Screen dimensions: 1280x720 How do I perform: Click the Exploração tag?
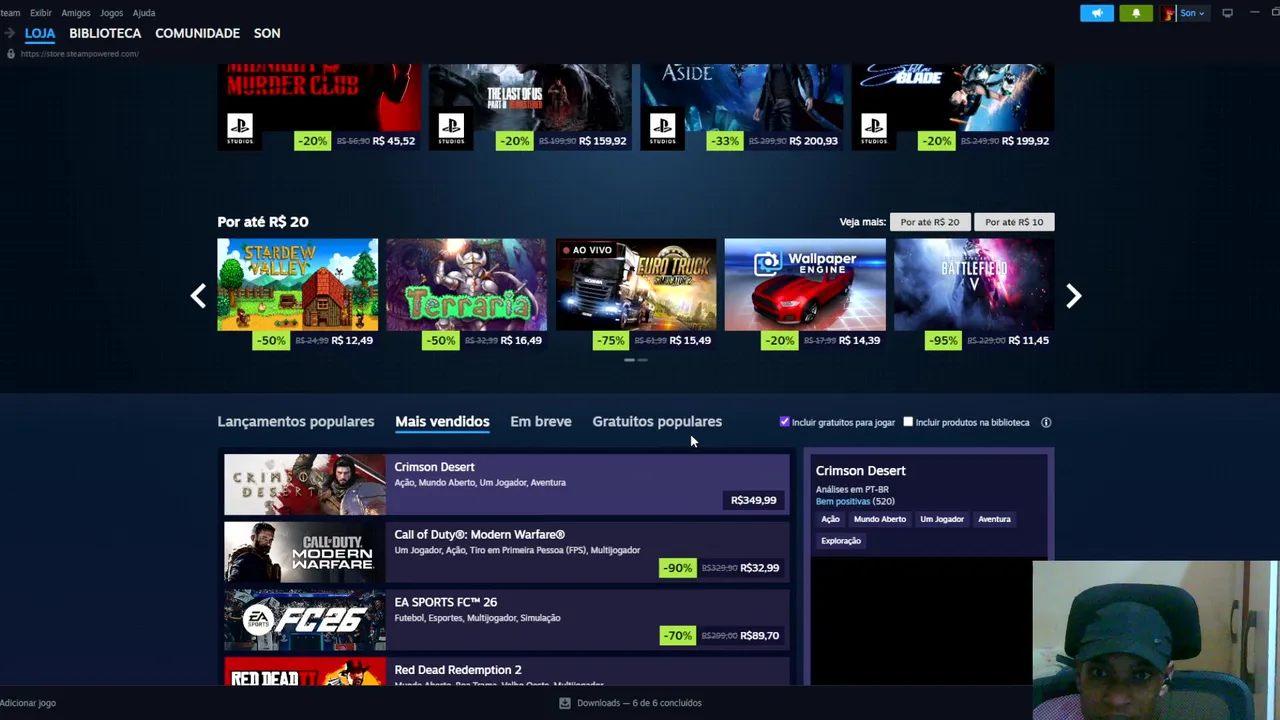pos(841,541)
